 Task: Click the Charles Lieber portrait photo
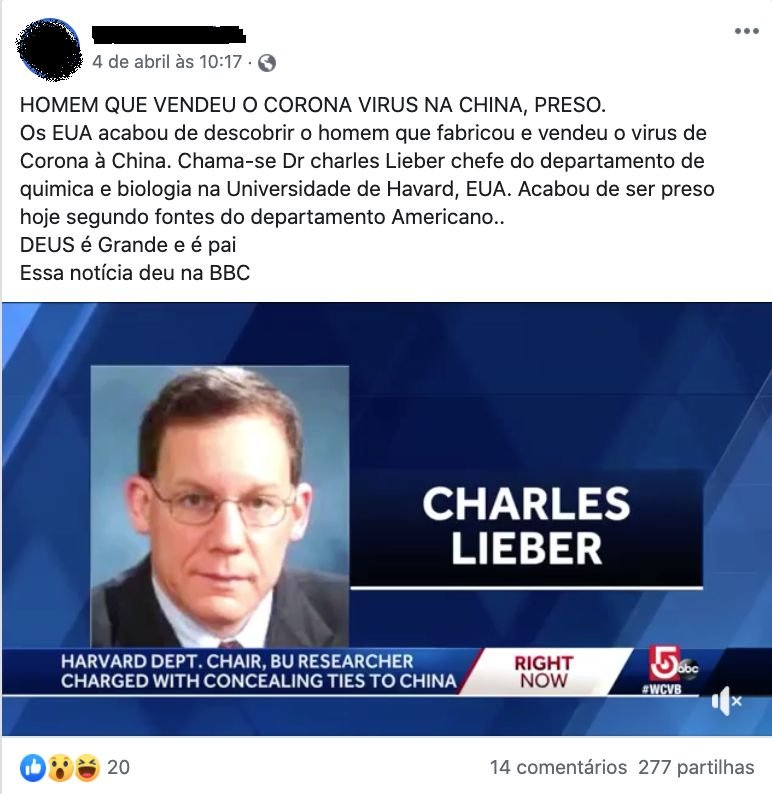click(x=220, y=506)
